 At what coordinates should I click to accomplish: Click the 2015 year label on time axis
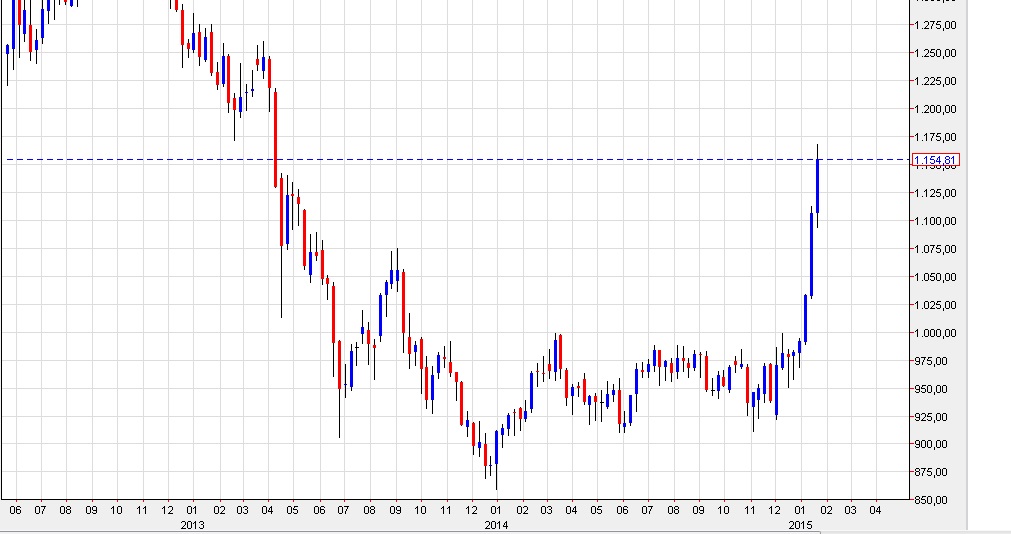point(800,524)
